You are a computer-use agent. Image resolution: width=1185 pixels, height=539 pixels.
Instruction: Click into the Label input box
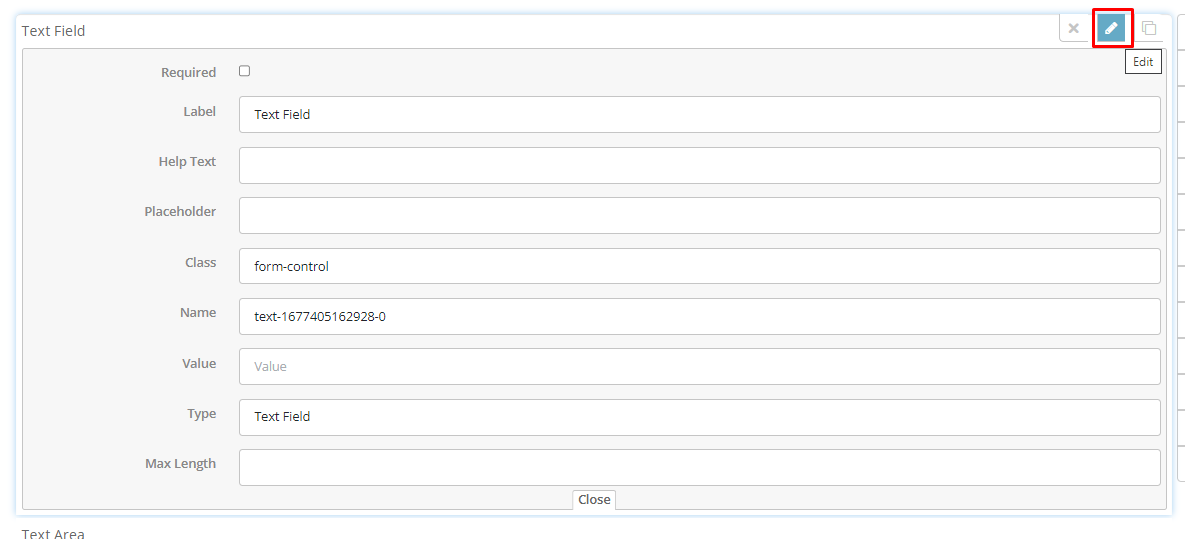pyautogui.click(x=699, y=115)
